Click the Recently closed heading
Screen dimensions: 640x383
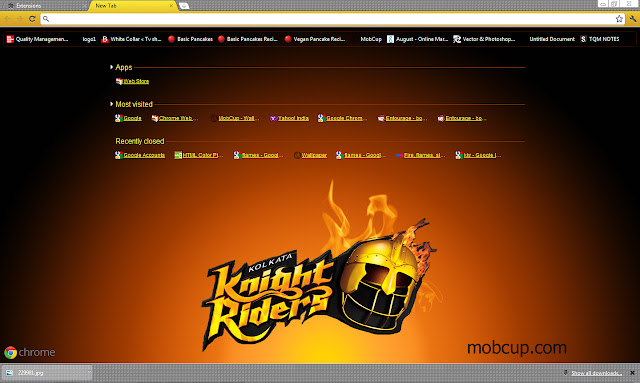(x=140, y=141)
